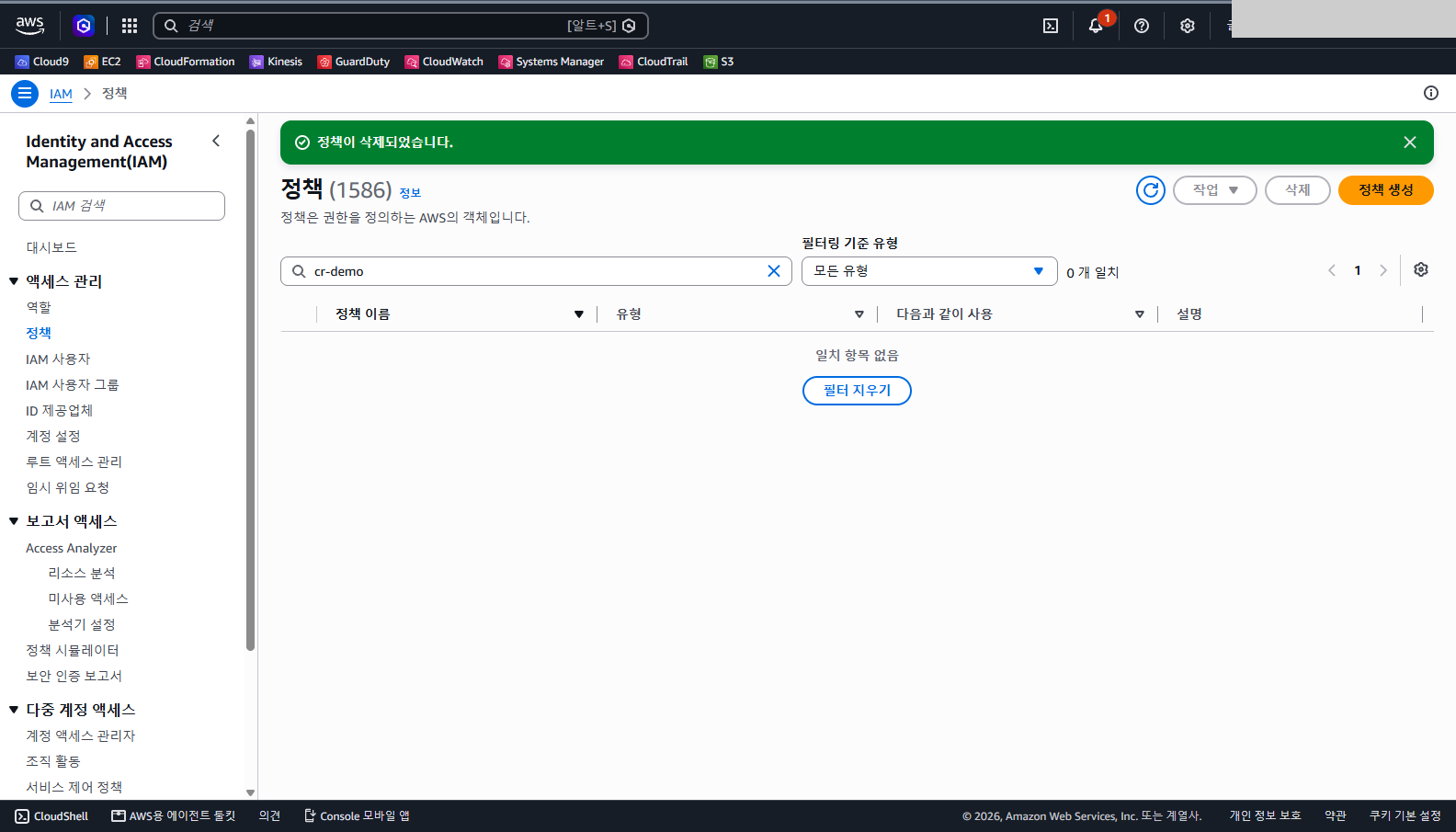Open the 모든 유형 filter type dropdown

pos(929,271)
